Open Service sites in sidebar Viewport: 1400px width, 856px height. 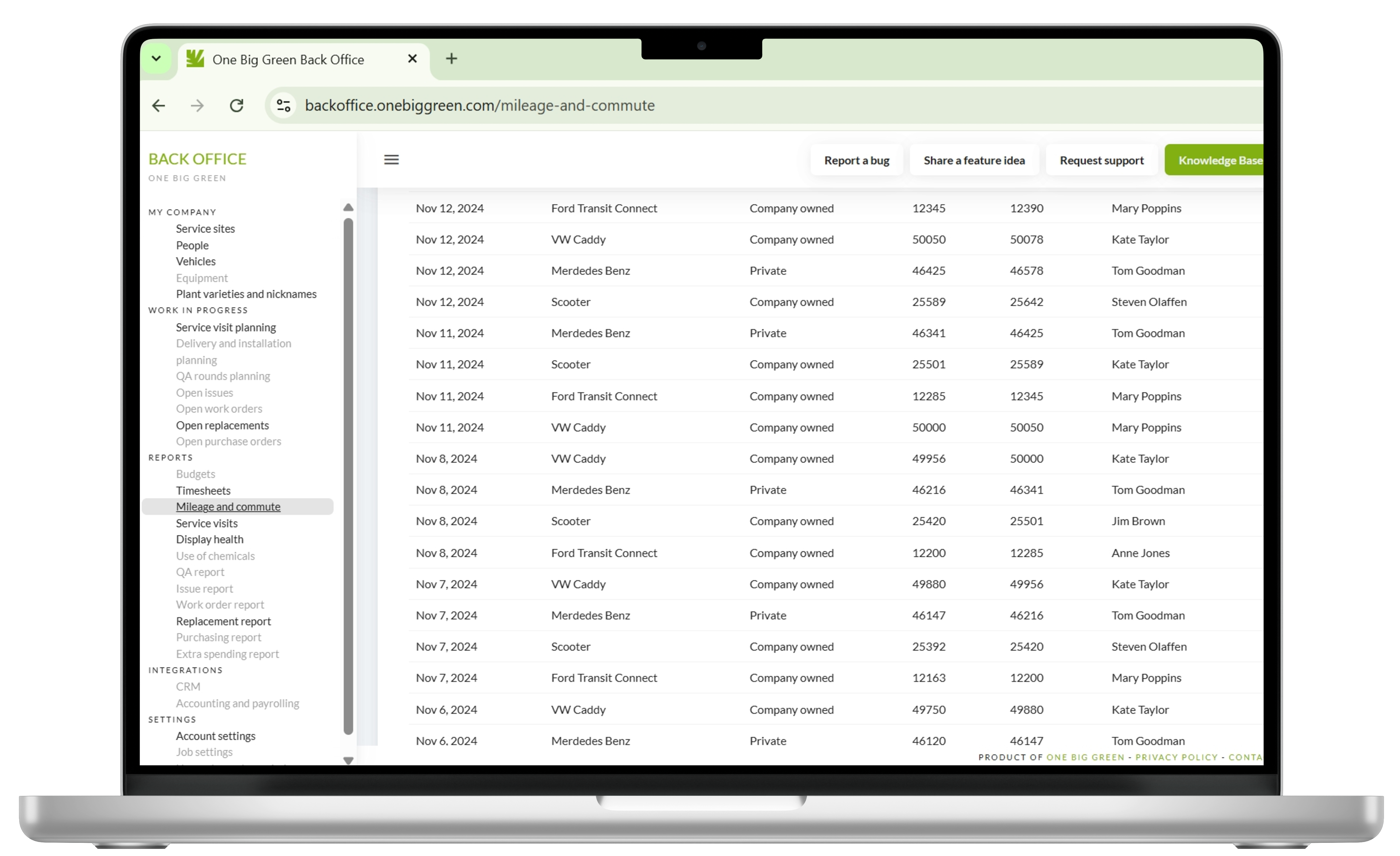pos(205,229)
